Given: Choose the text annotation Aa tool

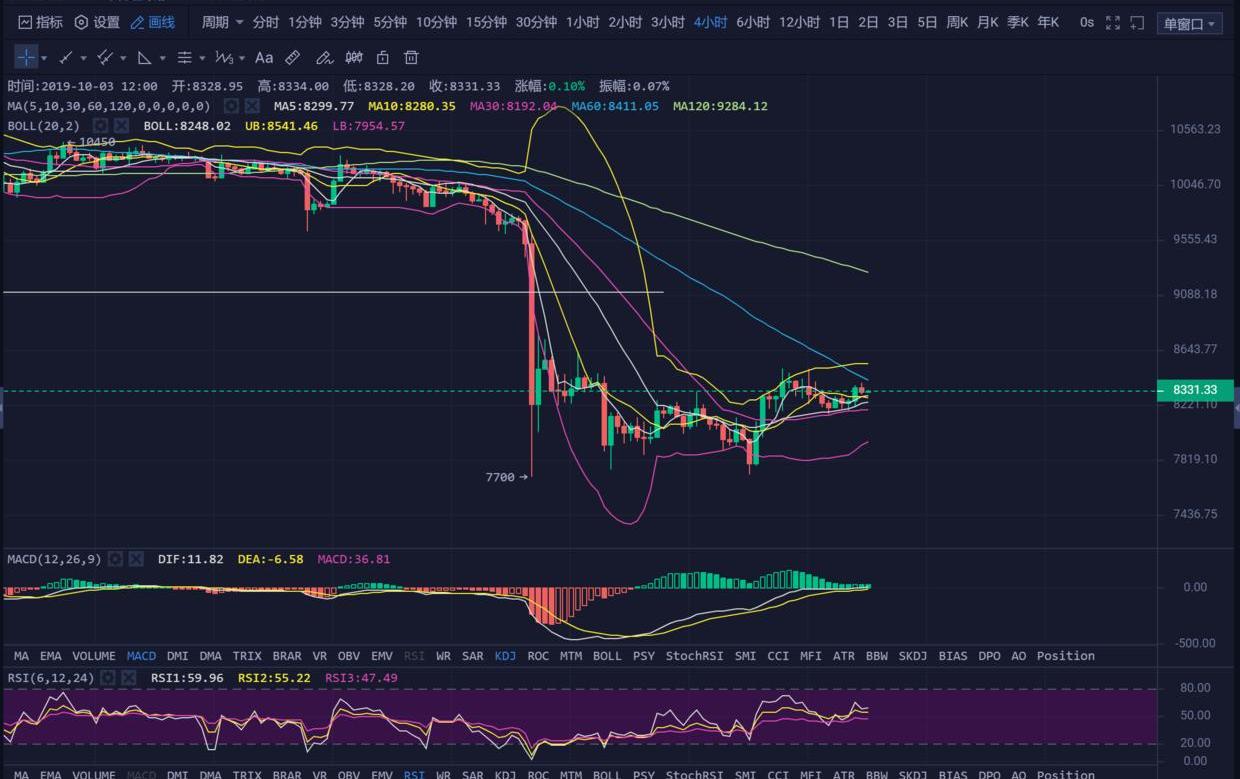Looking at the screenshot, I should (x=264, y=58).
